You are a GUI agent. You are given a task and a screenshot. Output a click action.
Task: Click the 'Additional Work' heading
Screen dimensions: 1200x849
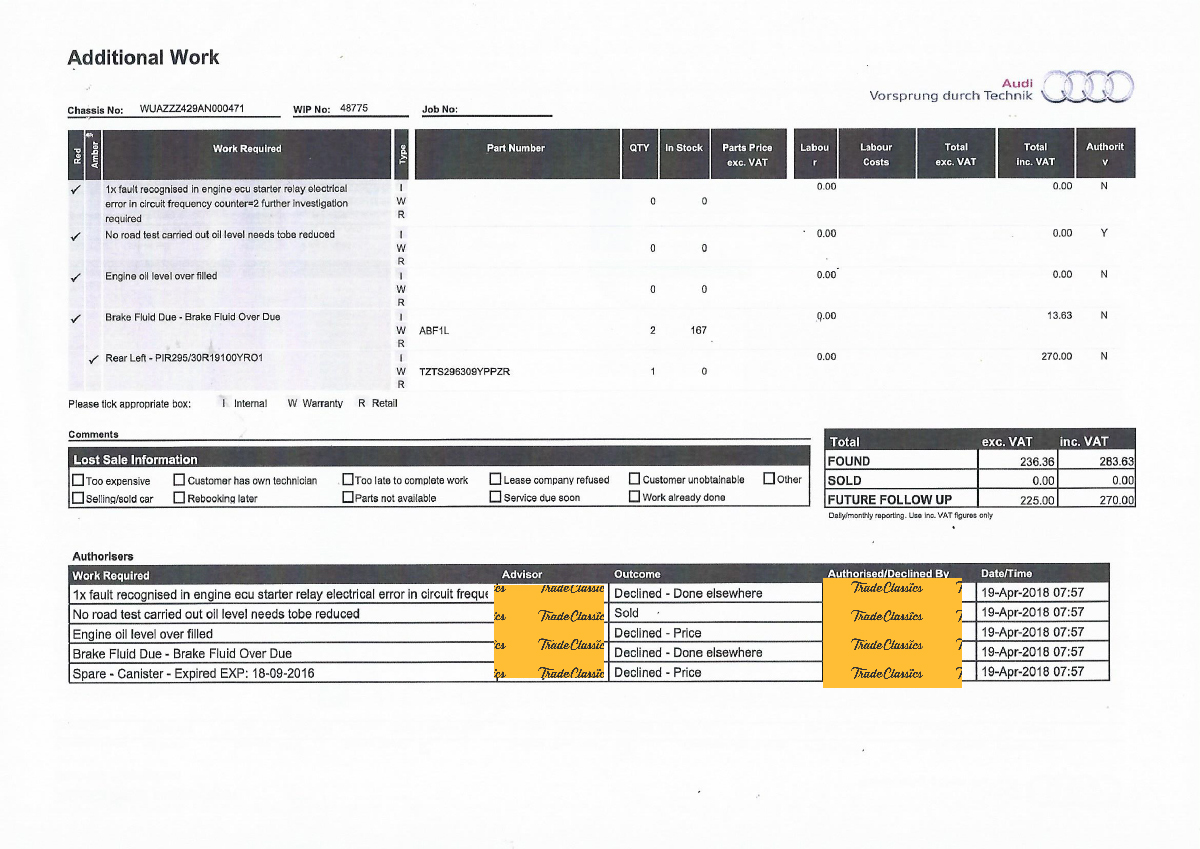coord(143,58)
